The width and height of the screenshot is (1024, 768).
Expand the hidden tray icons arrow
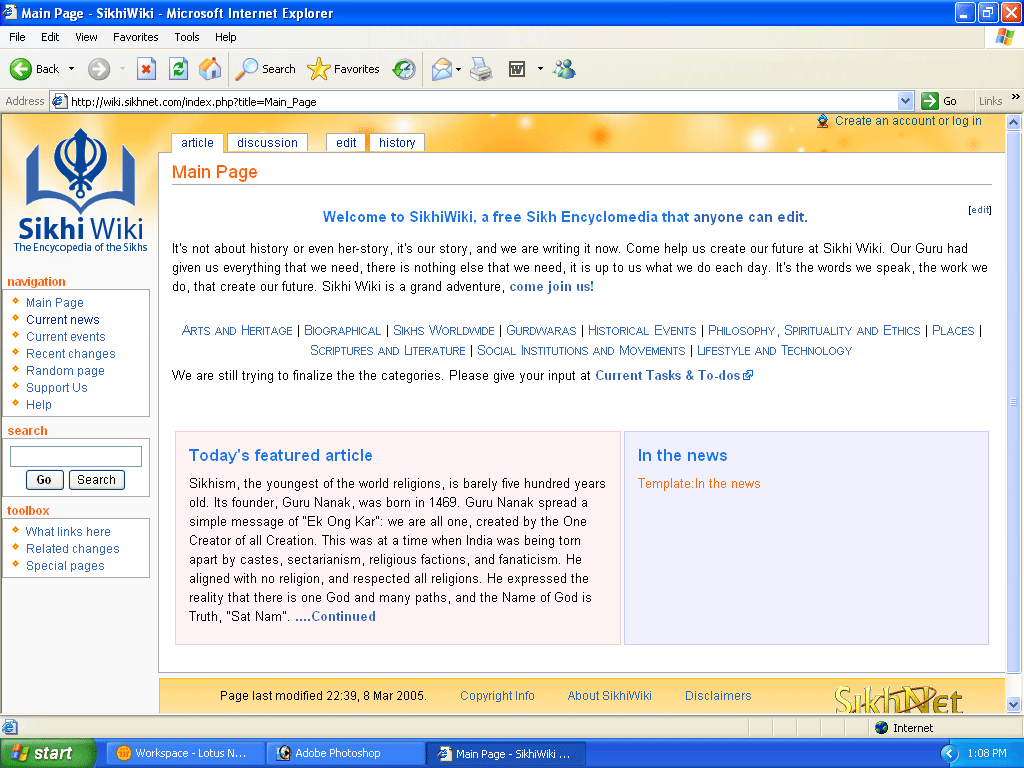pos(949,753)
